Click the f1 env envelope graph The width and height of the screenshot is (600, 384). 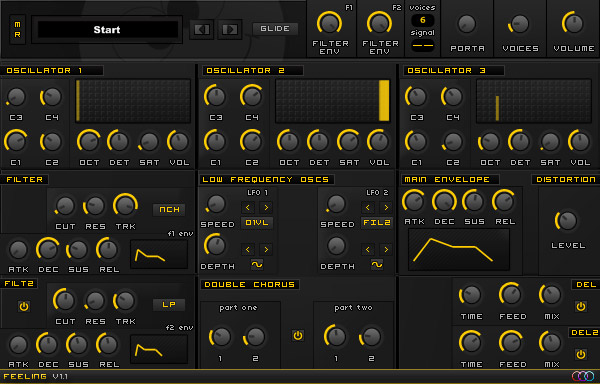tap(159, 254)
